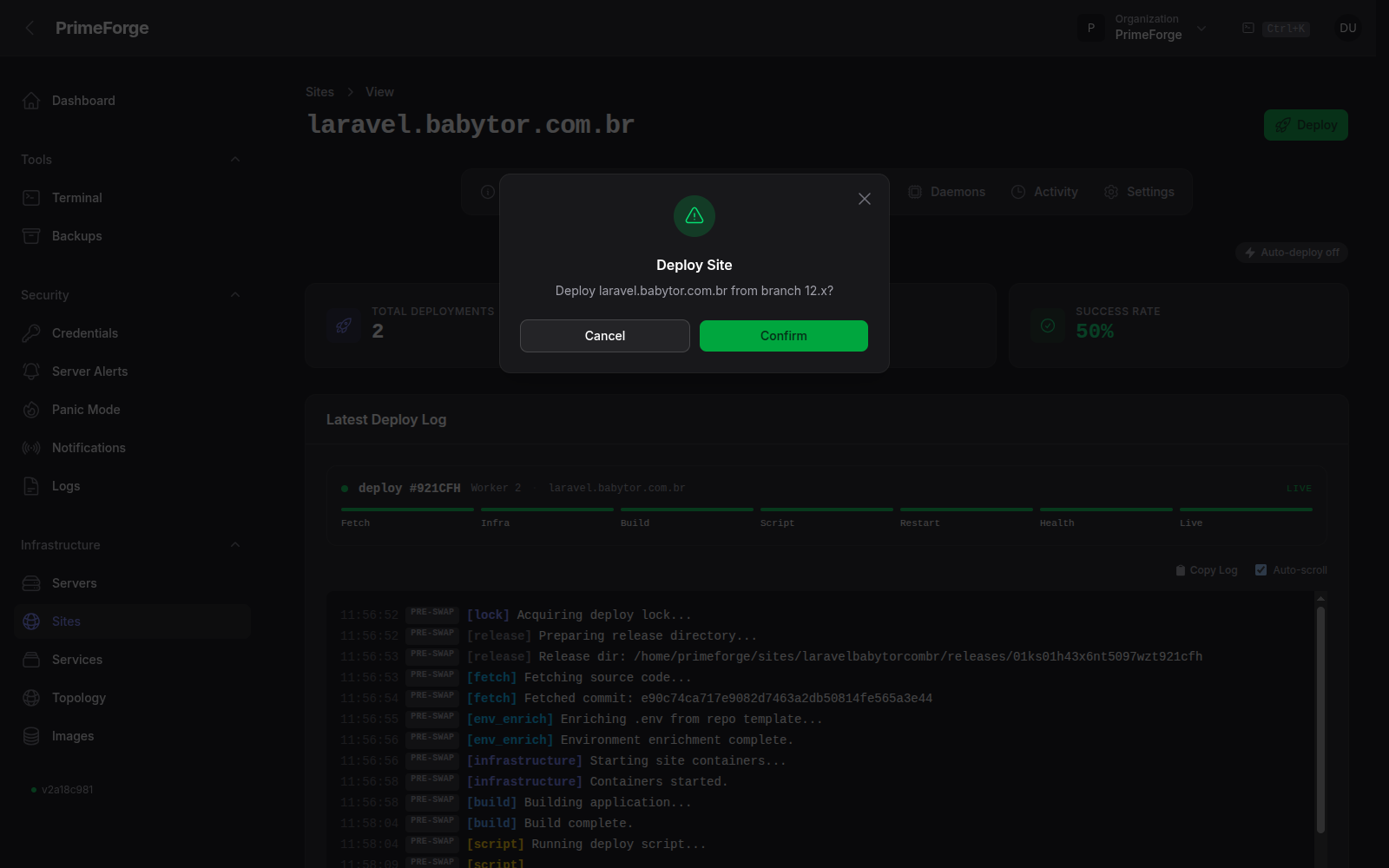This screenshot has height=868, width=1389.
Task: Click the scroll-up arrow of the log
Action: point(1320,599)
